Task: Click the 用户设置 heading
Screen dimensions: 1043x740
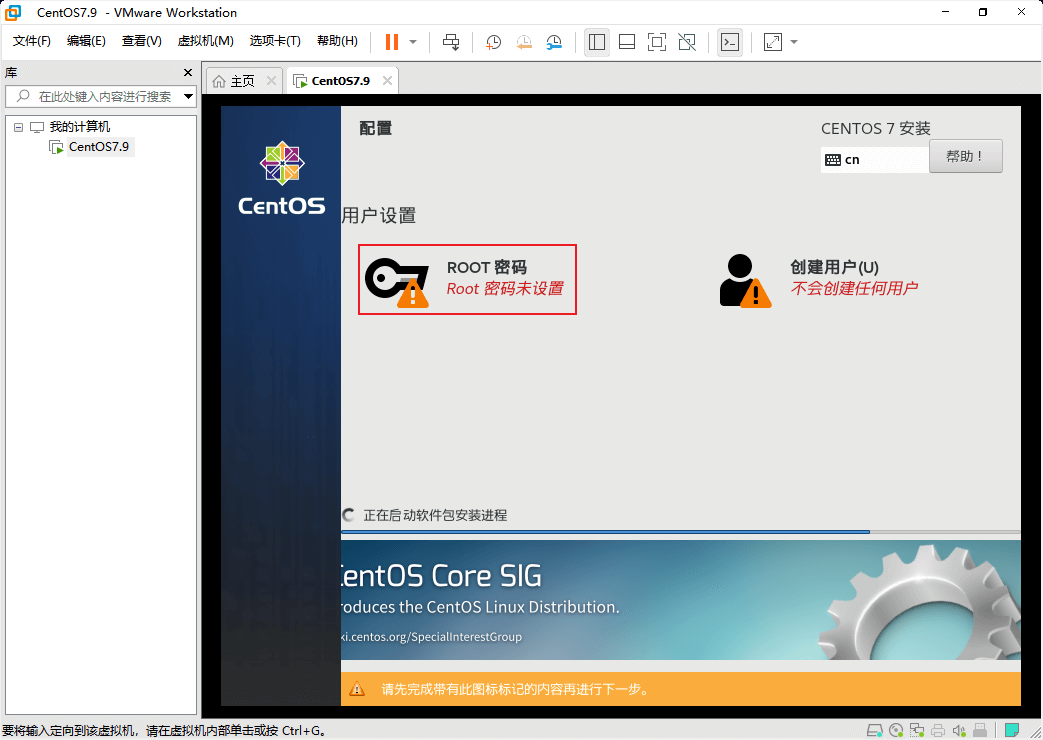Action: (379, 216)
